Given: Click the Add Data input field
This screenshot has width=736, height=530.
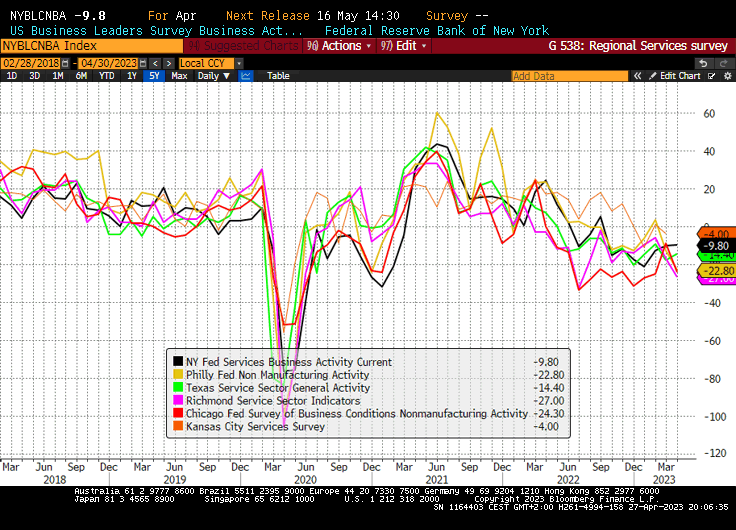Looking at the screenshot, I should [569, 76].
